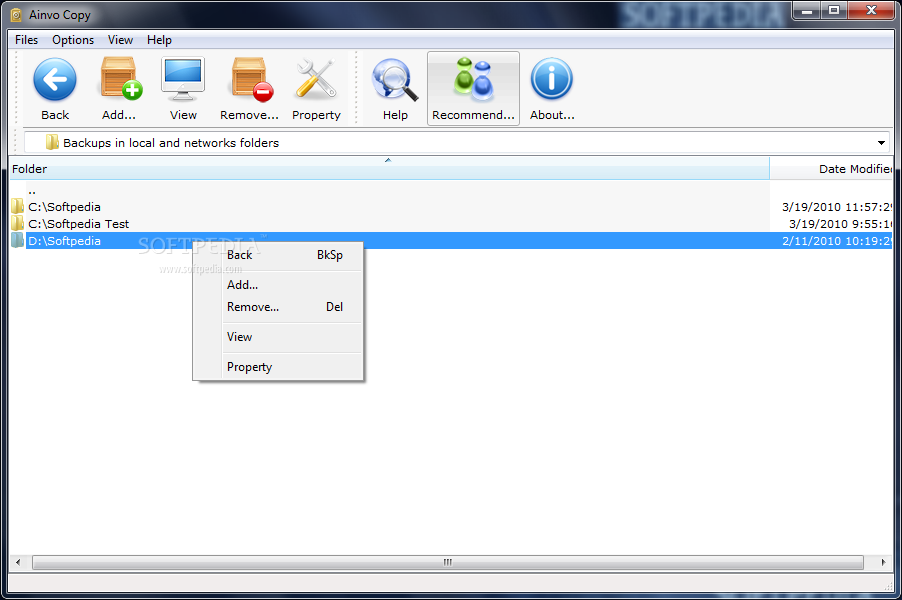
Task: Click the C:\Softpedia Test folder icon
Action: click(x=17, y=223)
